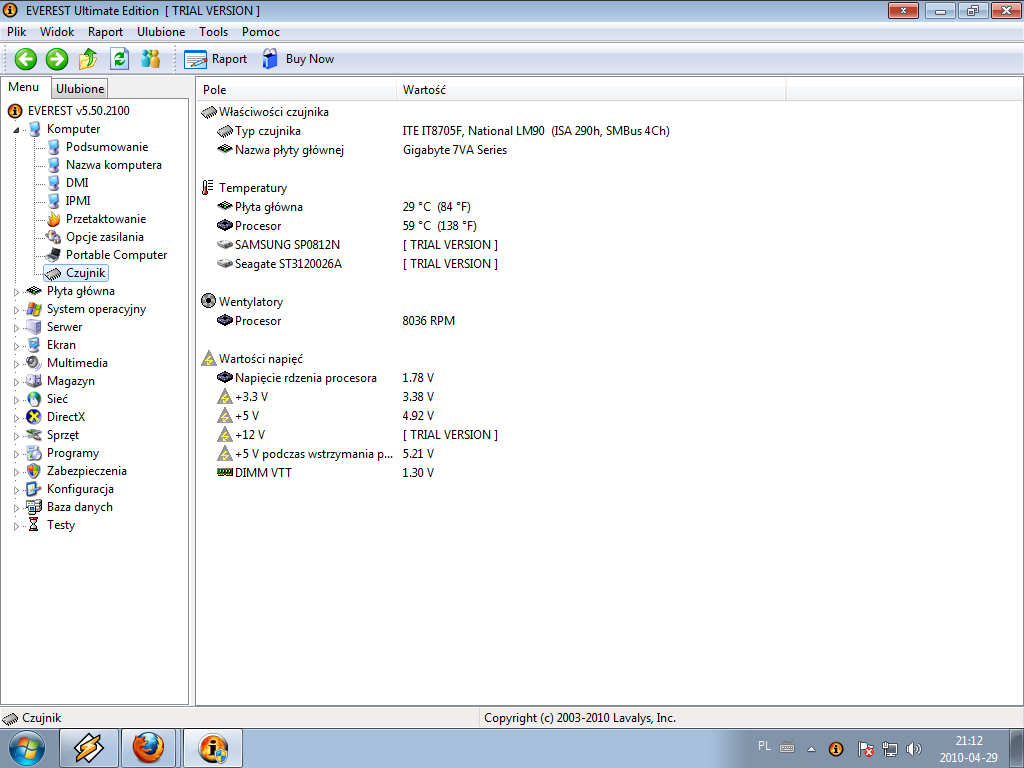Expand the Serwer tree branch

click(x=16, y=327)
